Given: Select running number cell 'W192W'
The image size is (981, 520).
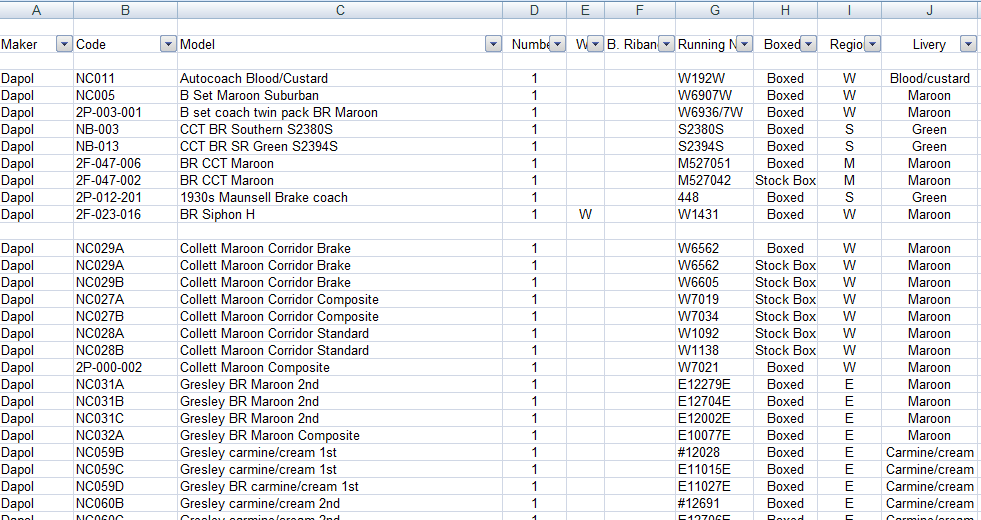Looking at the screenshot, I should tap(714, 79).
